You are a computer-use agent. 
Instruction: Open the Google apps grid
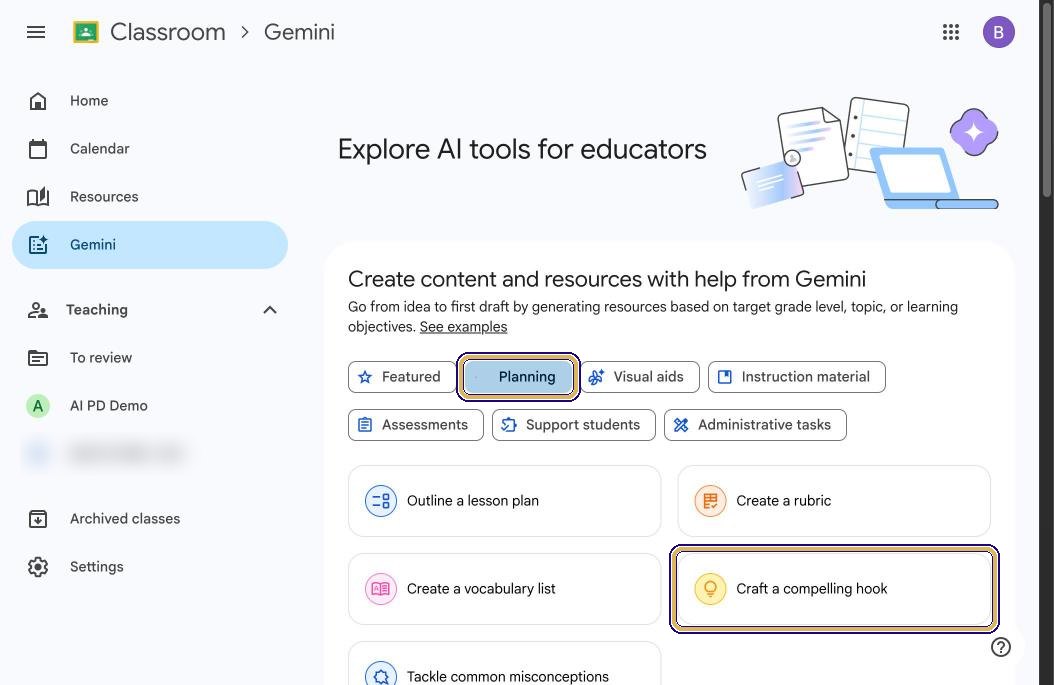coord(950,32)
